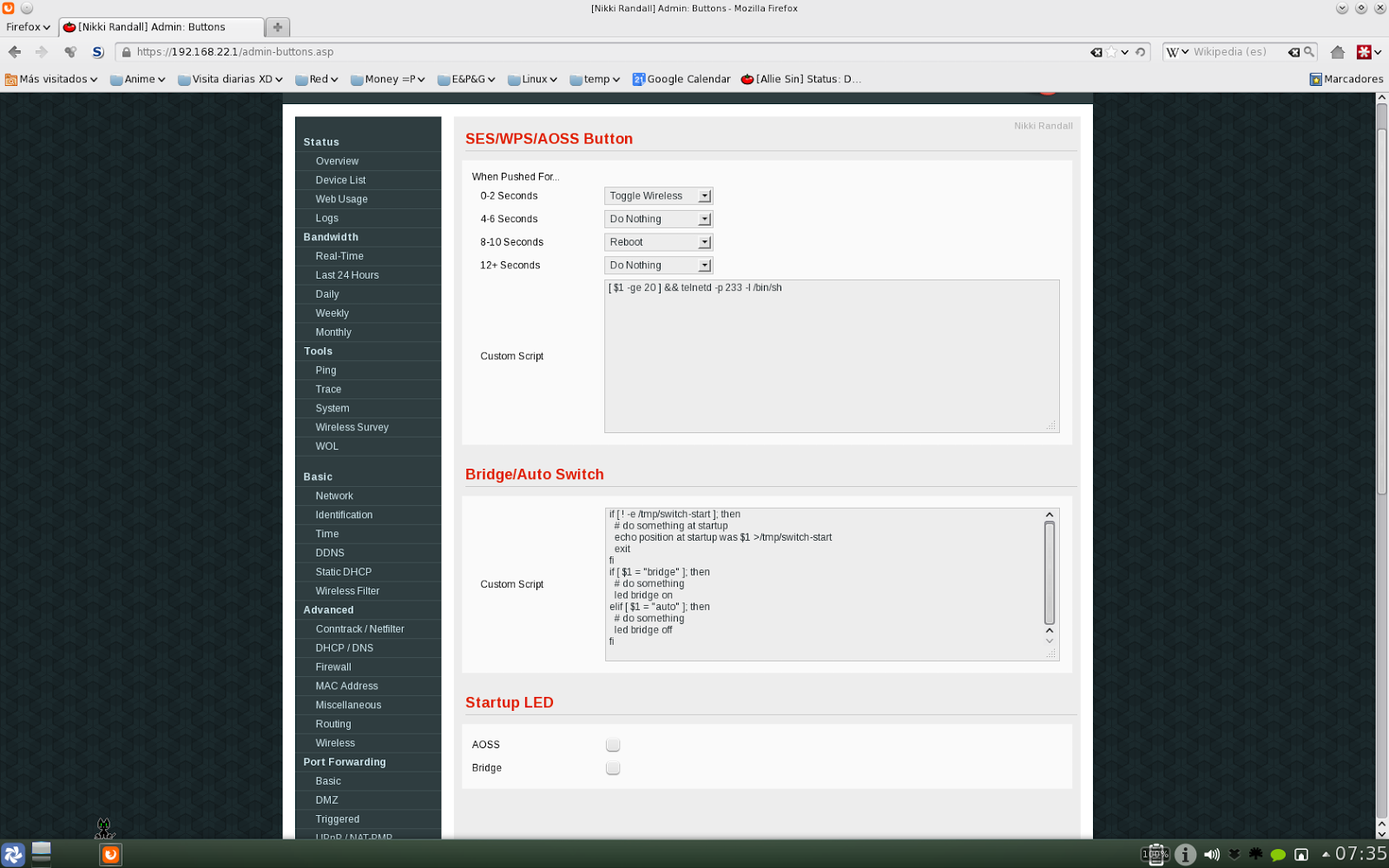
Task: Open the WOL tool page
Action: click(x=326, y=446)
